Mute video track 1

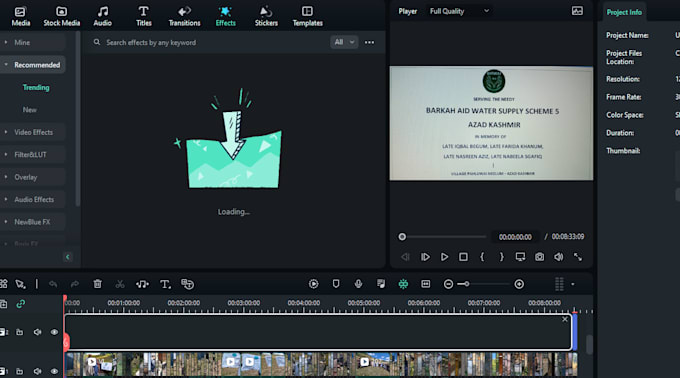(38, 371)
